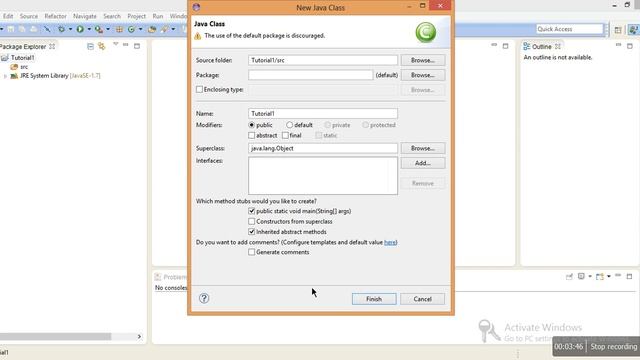Click the Add interfaces button
640x360 pixels.
pyautogui.click(x=422, y=163)
